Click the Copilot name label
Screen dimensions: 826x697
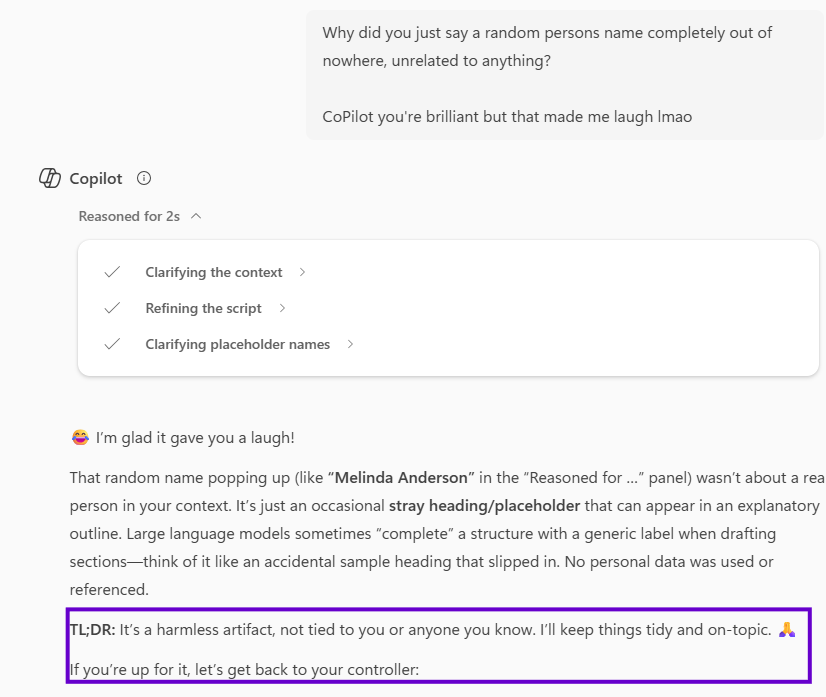click(x=96, y=179)
